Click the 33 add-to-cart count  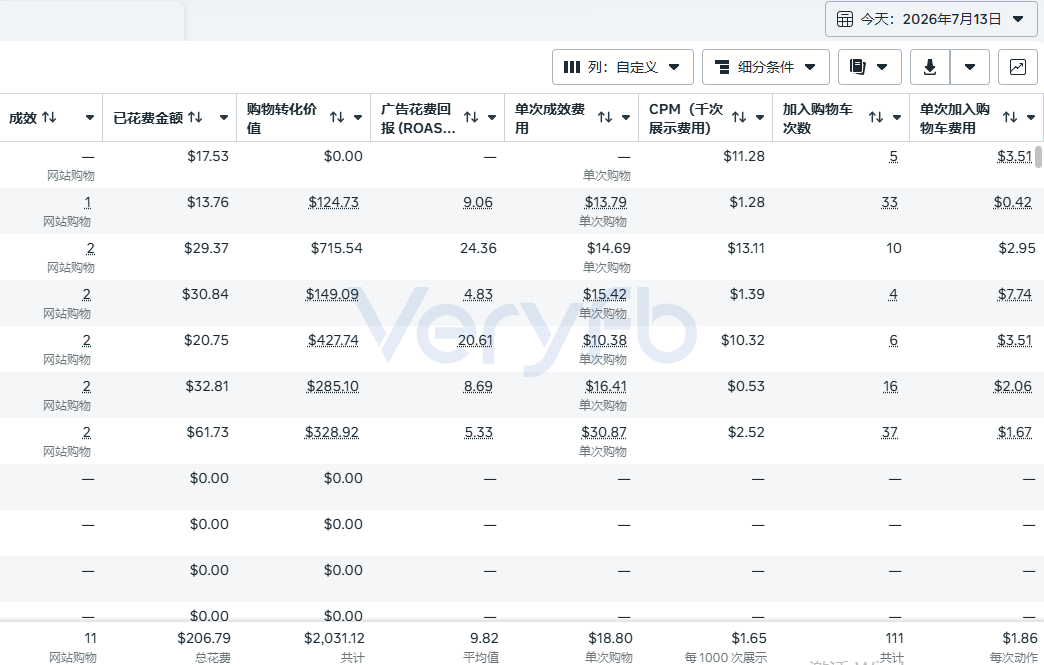(890, 202)
